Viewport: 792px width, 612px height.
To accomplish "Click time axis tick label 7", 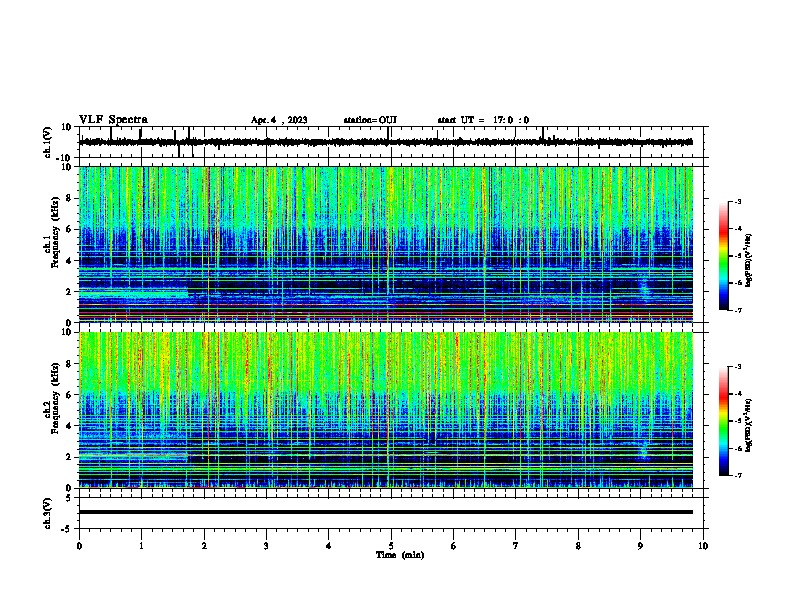I will click(516, 546).
